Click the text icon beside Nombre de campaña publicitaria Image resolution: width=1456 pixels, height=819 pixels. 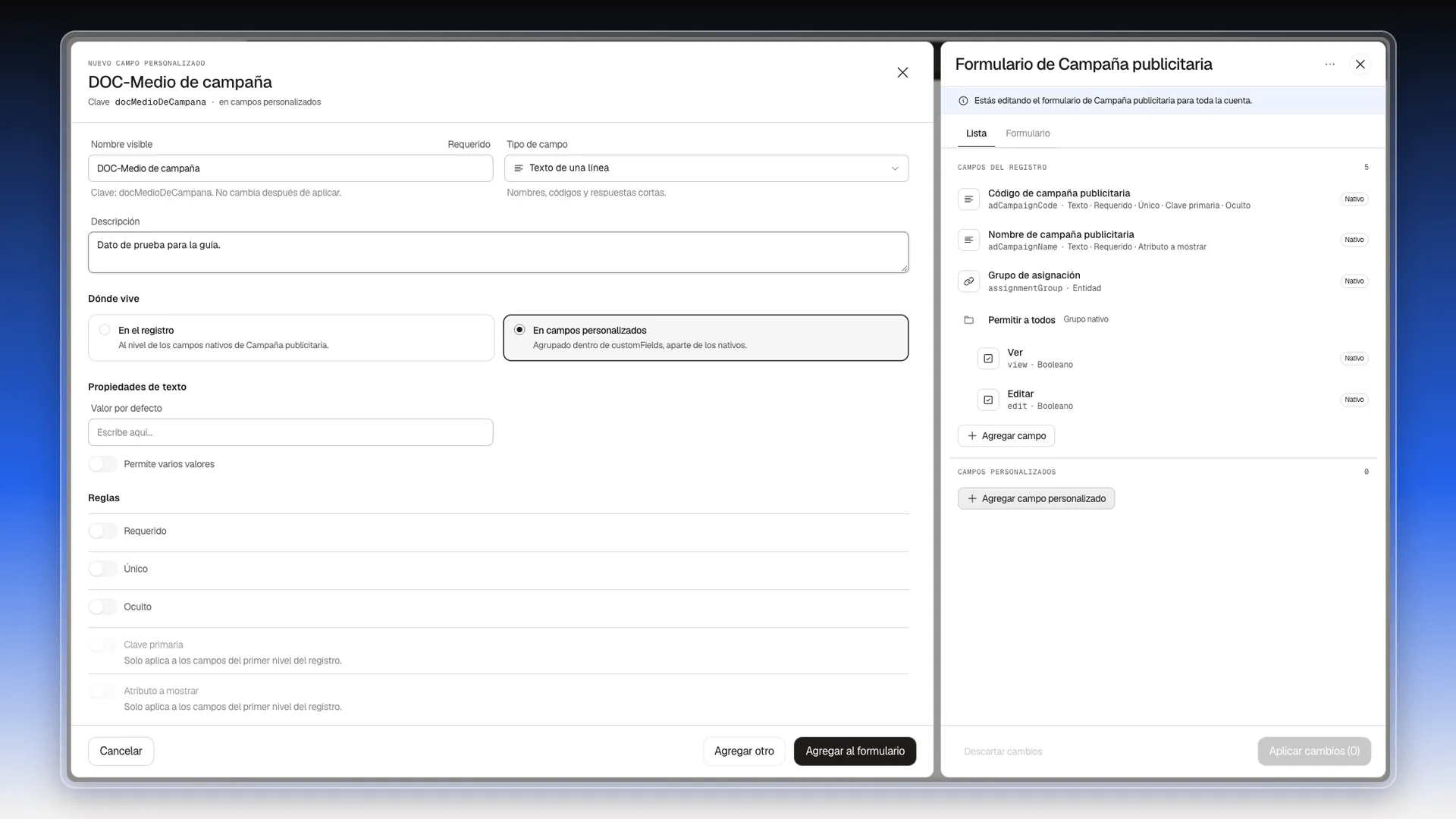(968, 240)
